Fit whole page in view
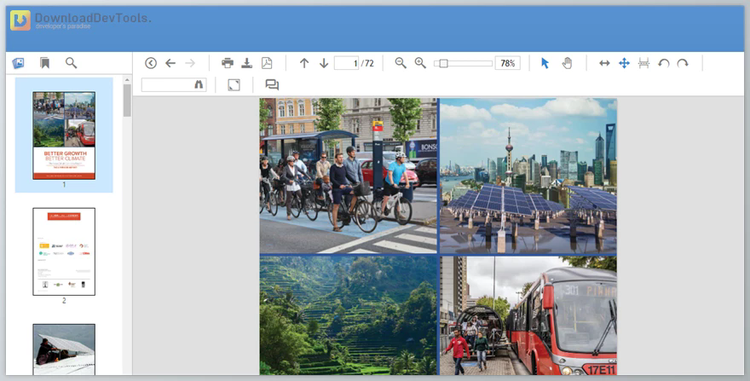This screenshot has height=381, width=750. pos(624,63)
